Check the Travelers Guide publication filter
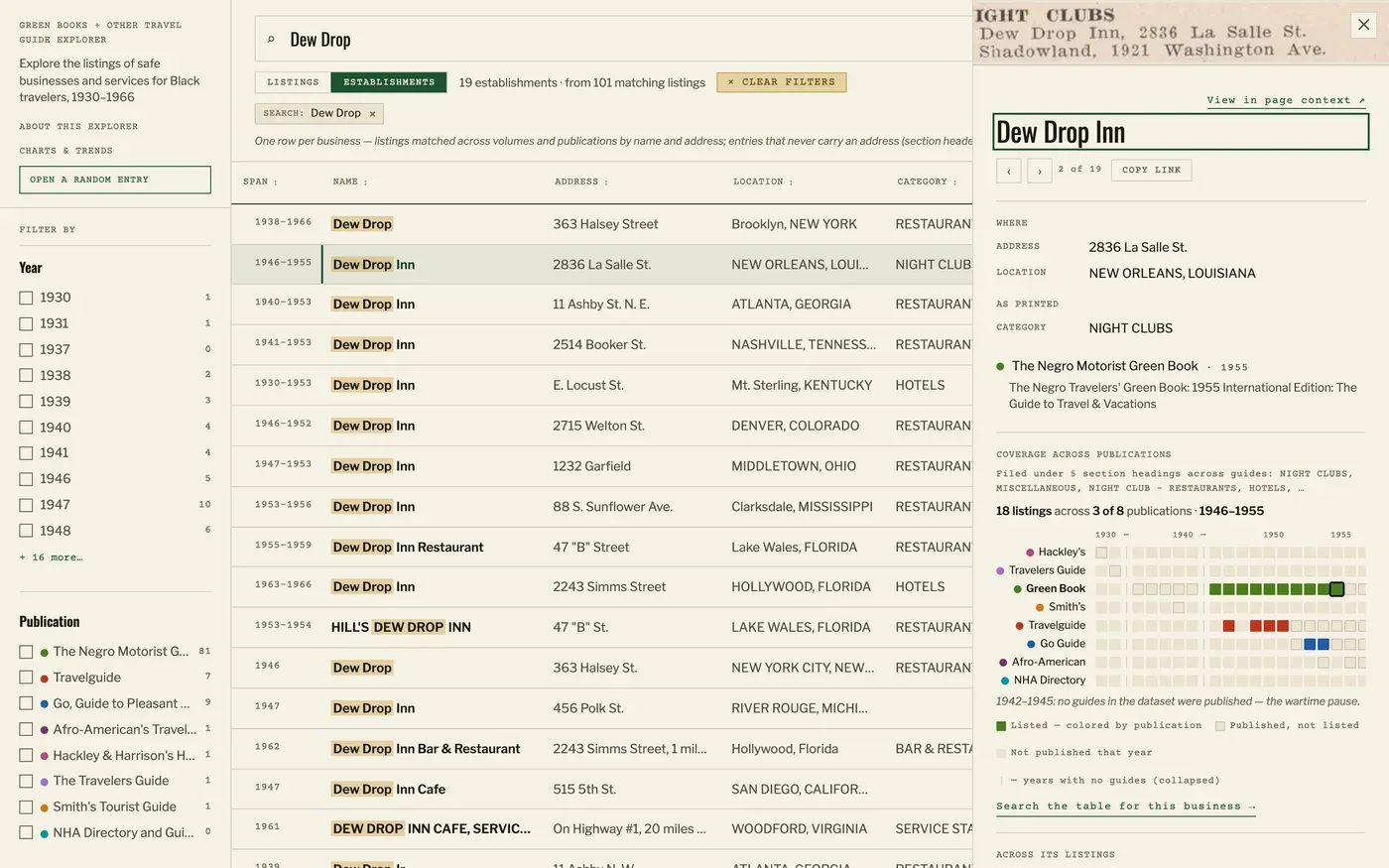The width and height of the screenshot is (1389, 868). [26, 782]
